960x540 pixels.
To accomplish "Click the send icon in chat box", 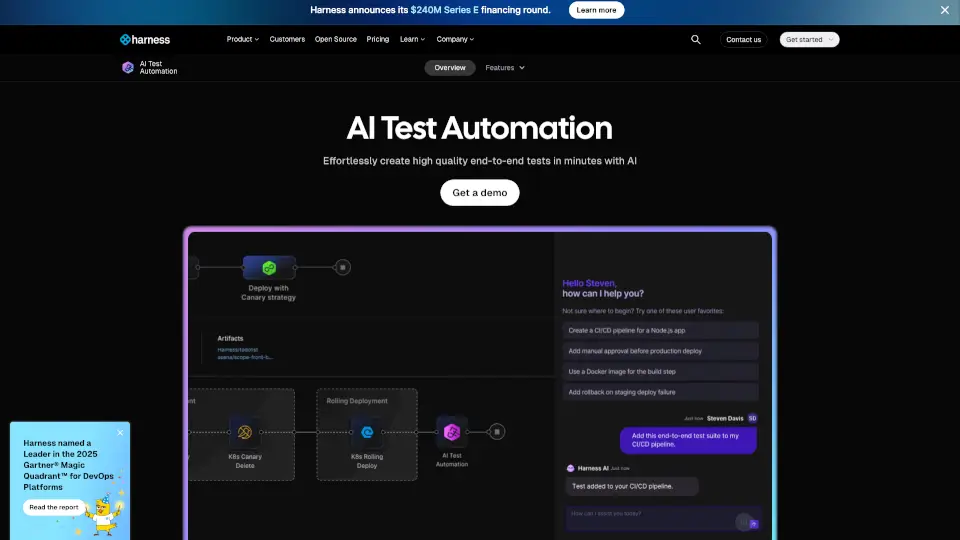I will point(754,523).
